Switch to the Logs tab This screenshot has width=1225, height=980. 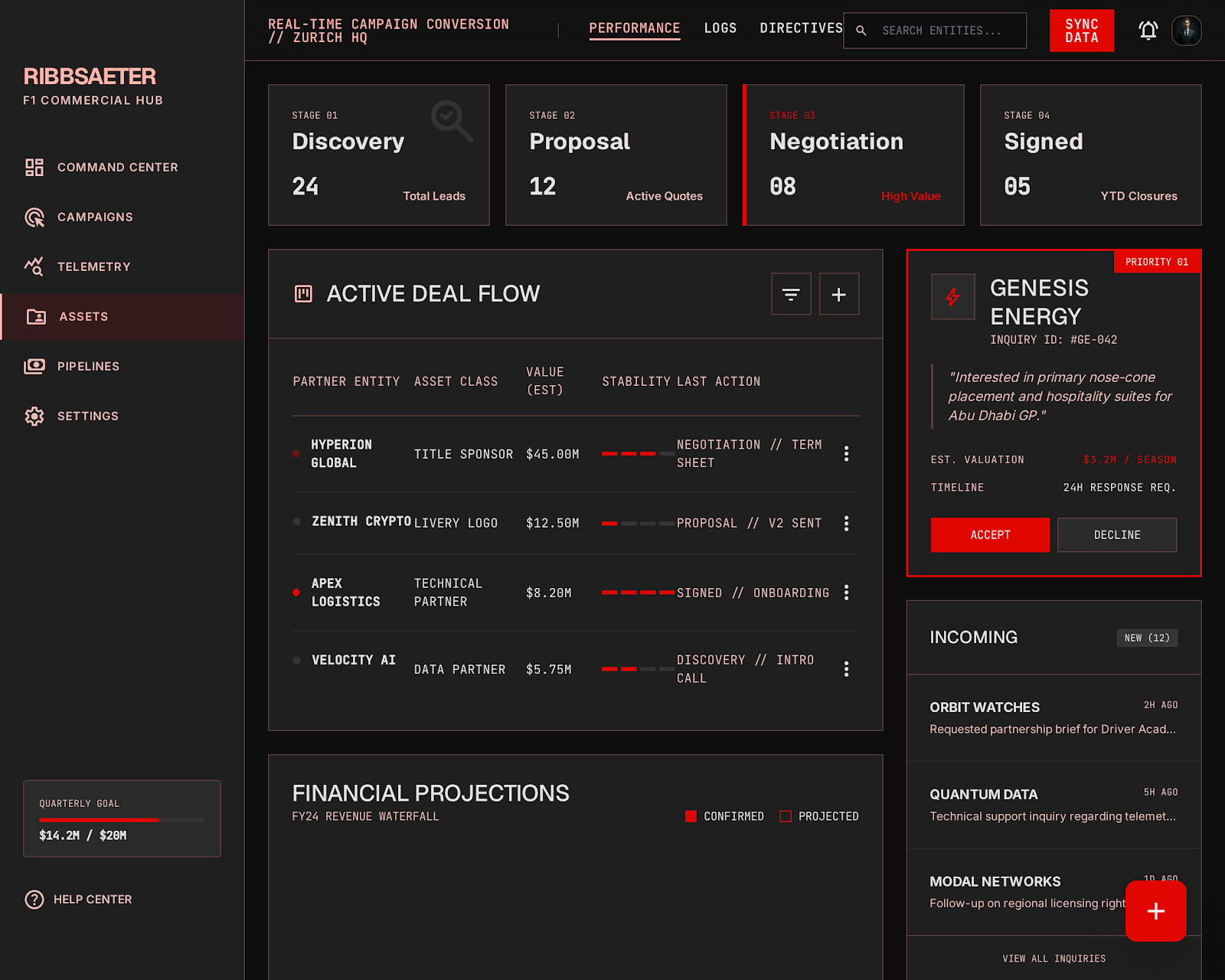[x=720, y=28]
